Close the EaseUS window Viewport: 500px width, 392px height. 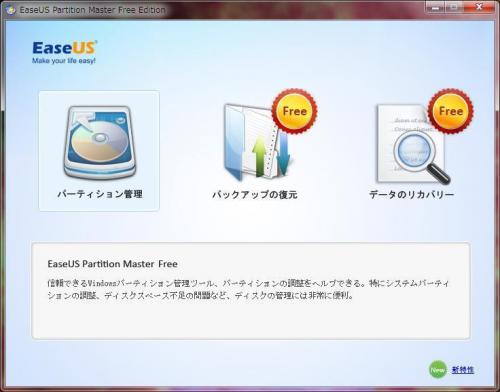click(479, 7)
